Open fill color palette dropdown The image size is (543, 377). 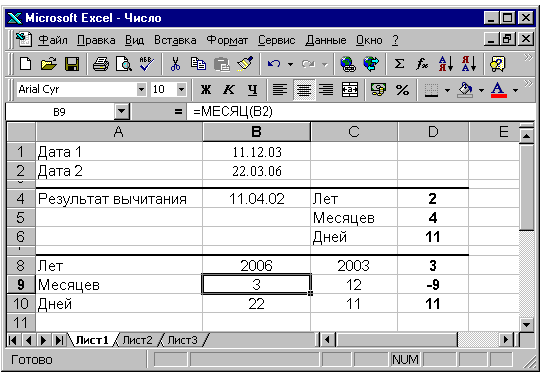click(481, 90)
